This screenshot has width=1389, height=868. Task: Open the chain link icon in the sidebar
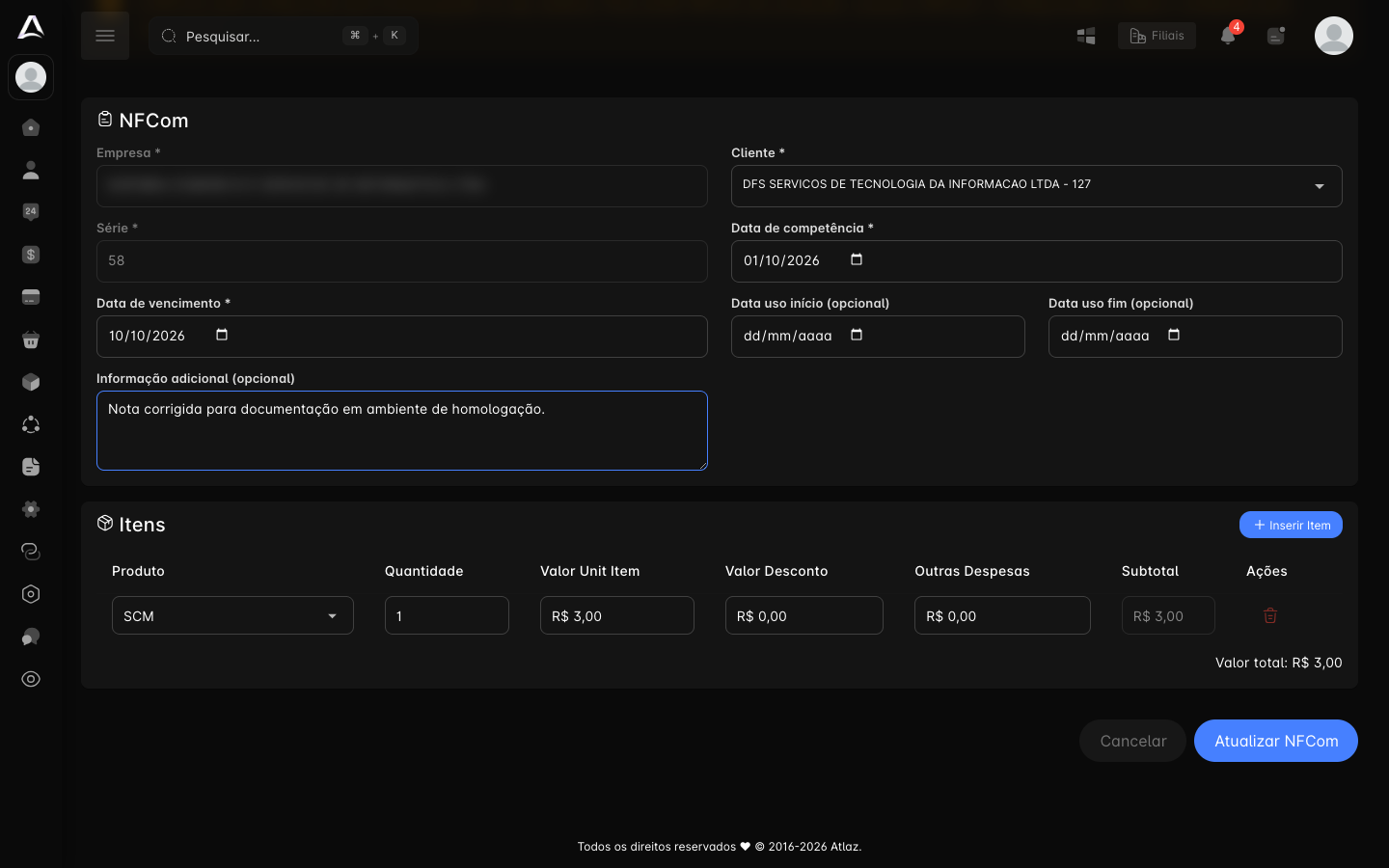pyautogui.click(x=31, y=552)
